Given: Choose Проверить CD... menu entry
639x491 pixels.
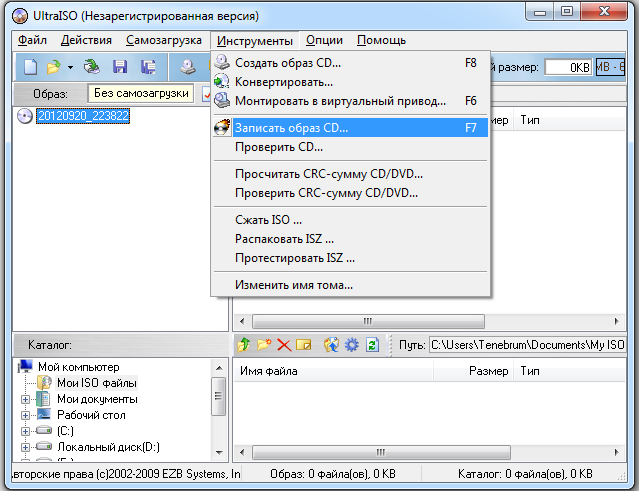Looking at the screenshot, I should click(350, 147).
